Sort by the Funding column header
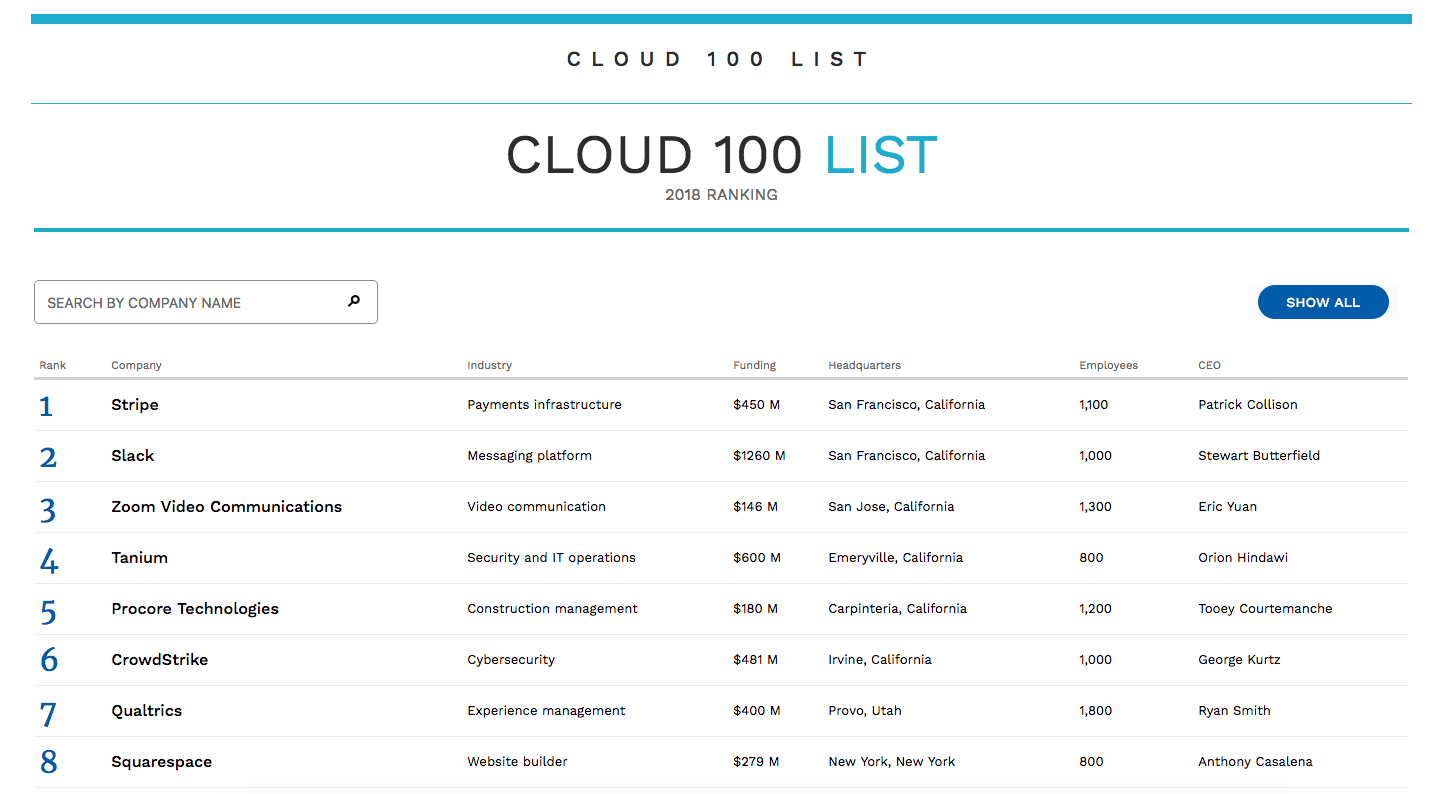This screenshot has height=794, width=1435. (x=754, y=365)
